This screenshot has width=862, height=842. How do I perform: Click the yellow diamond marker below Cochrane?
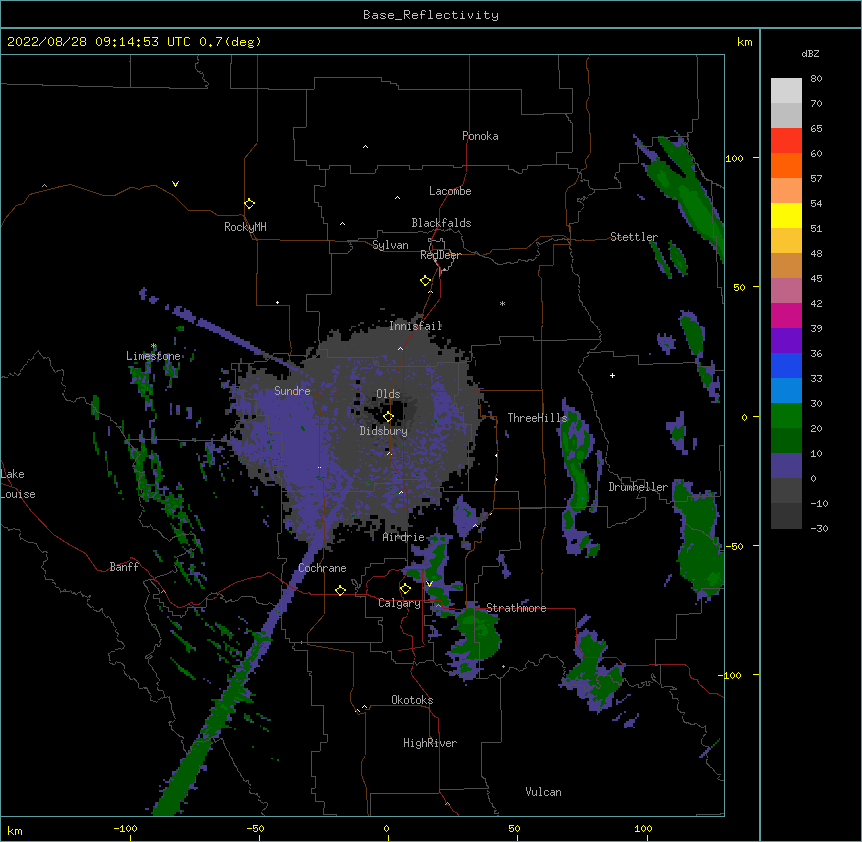coord(340,590)
